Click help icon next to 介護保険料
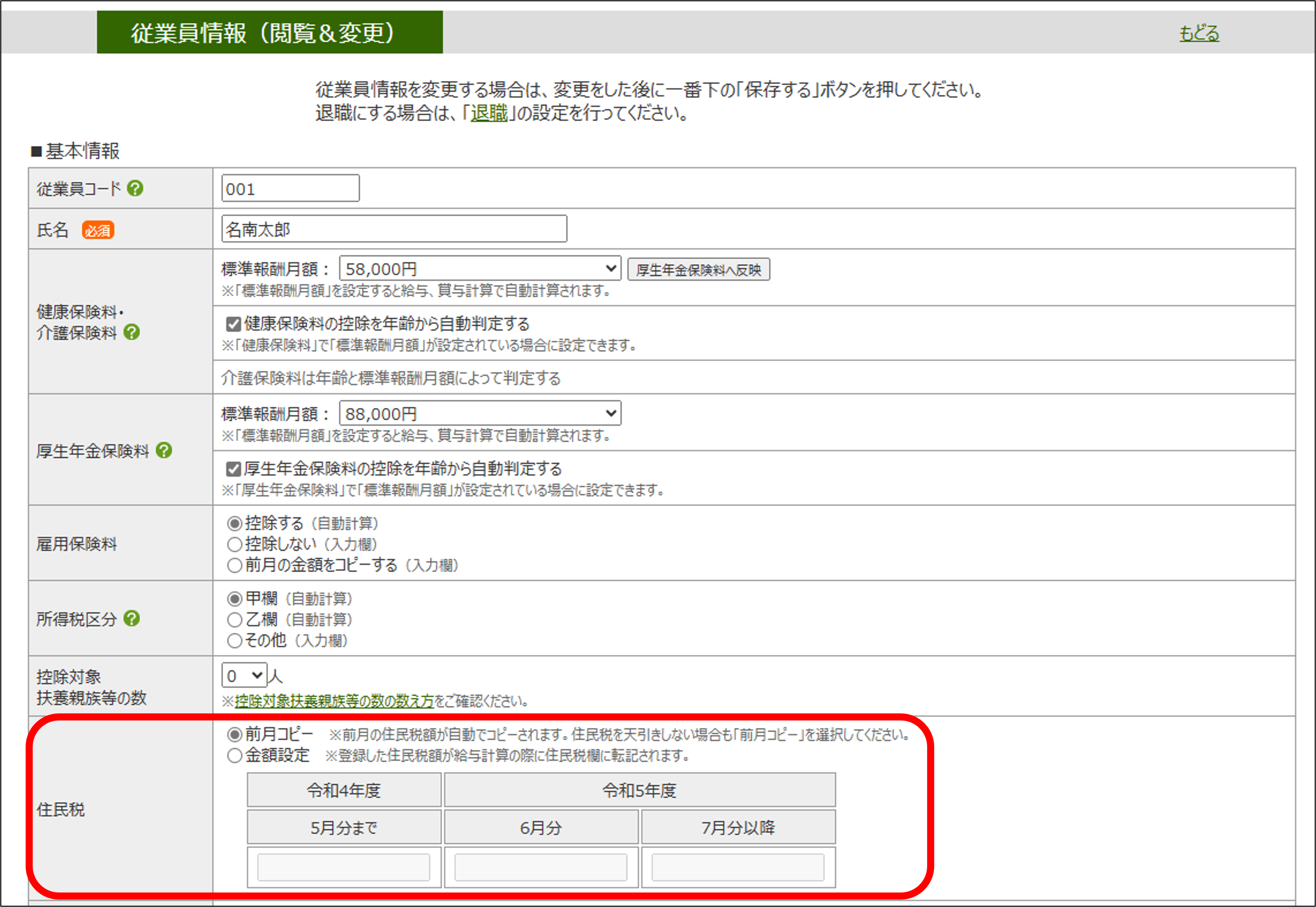Image resolution: width=1316 pixels, height=907 pixels. click(x=132, y=332)
